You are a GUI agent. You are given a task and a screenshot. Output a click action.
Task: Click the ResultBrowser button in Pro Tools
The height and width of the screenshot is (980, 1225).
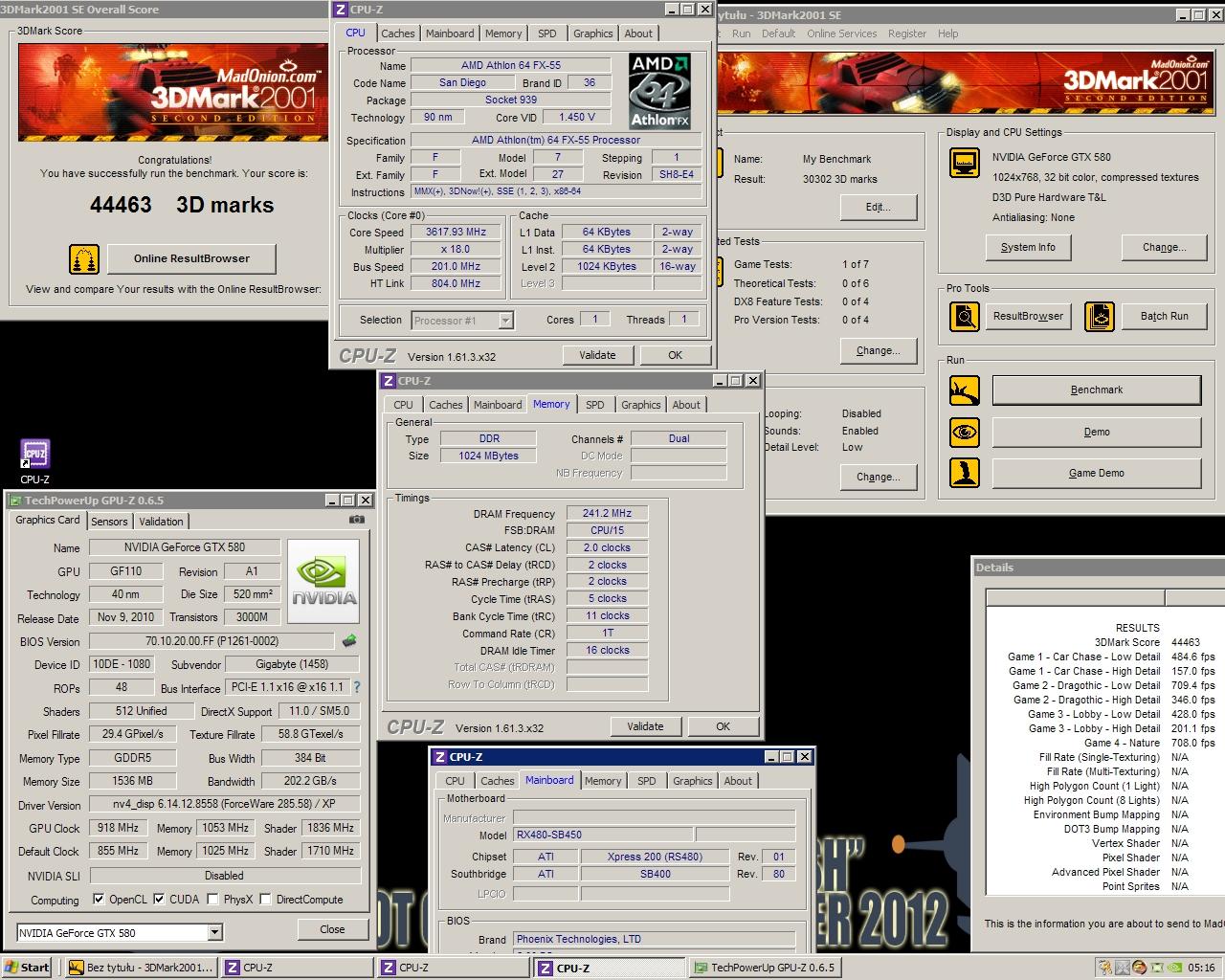click(x=1028, y=317)
